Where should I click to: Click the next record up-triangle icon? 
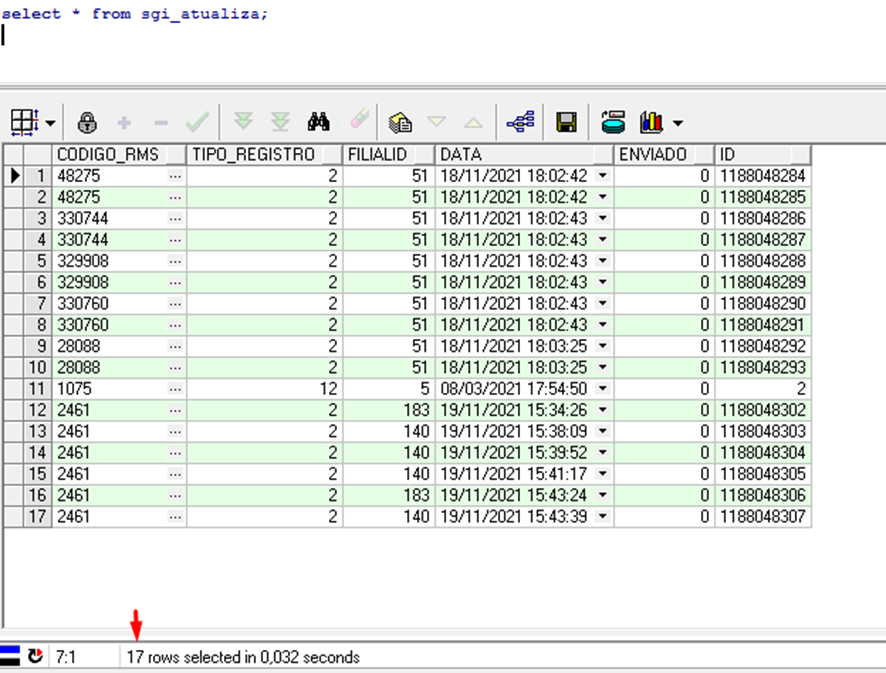474,122
